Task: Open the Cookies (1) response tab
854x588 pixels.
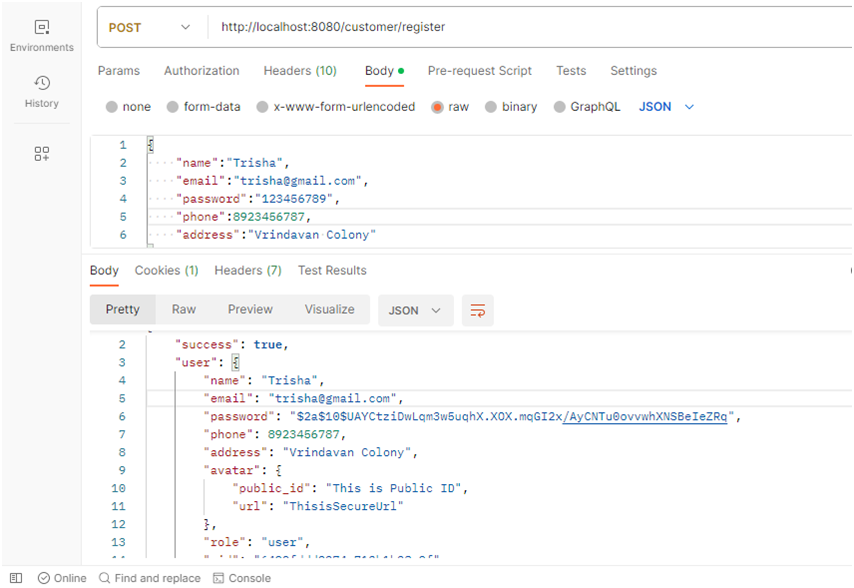Action: [x=166, y=270]
